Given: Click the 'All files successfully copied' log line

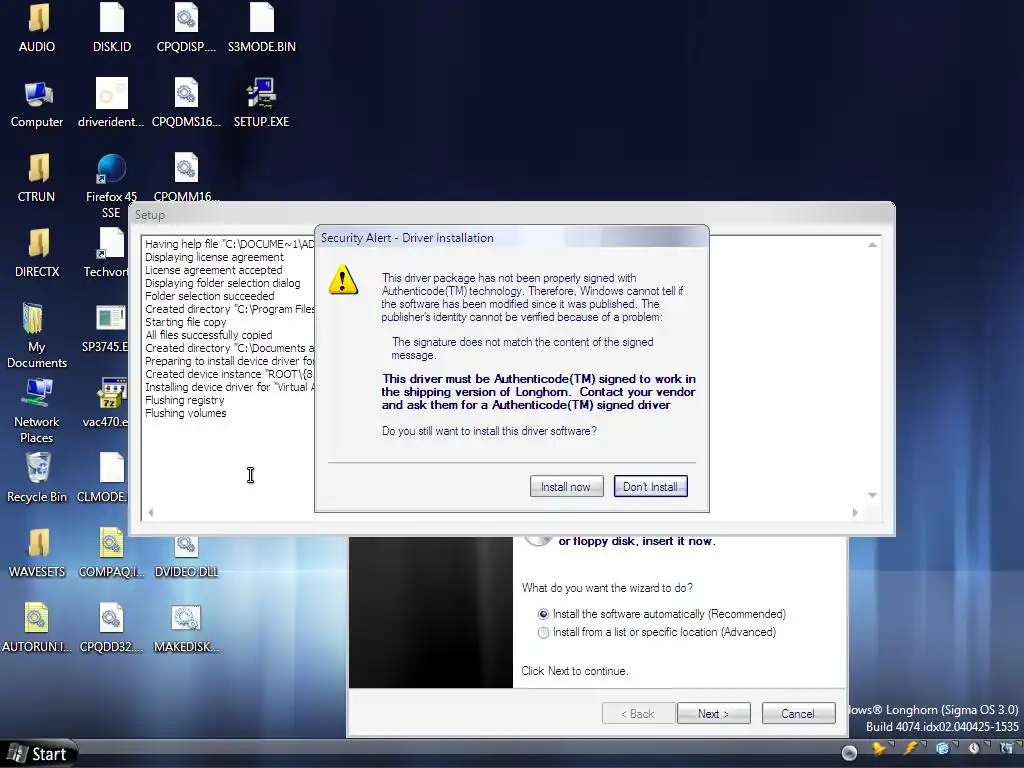Looking at the screenshot, I should tap(208, 334).
